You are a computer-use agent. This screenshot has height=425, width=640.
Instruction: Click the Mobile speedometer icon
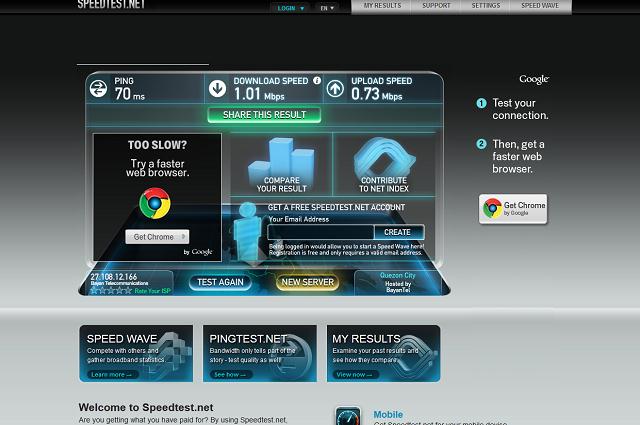(348, 416)
